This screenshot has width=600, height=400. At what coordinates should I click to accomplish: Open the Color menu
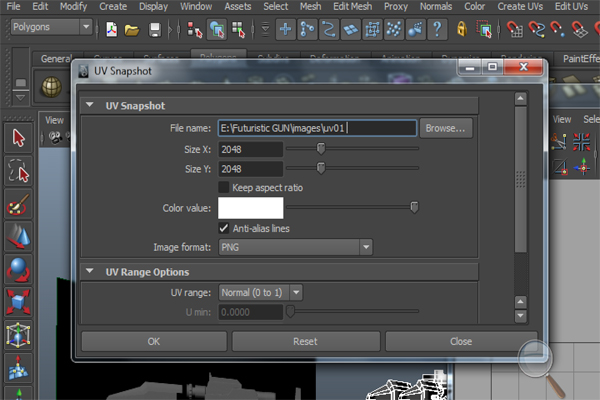474,7
